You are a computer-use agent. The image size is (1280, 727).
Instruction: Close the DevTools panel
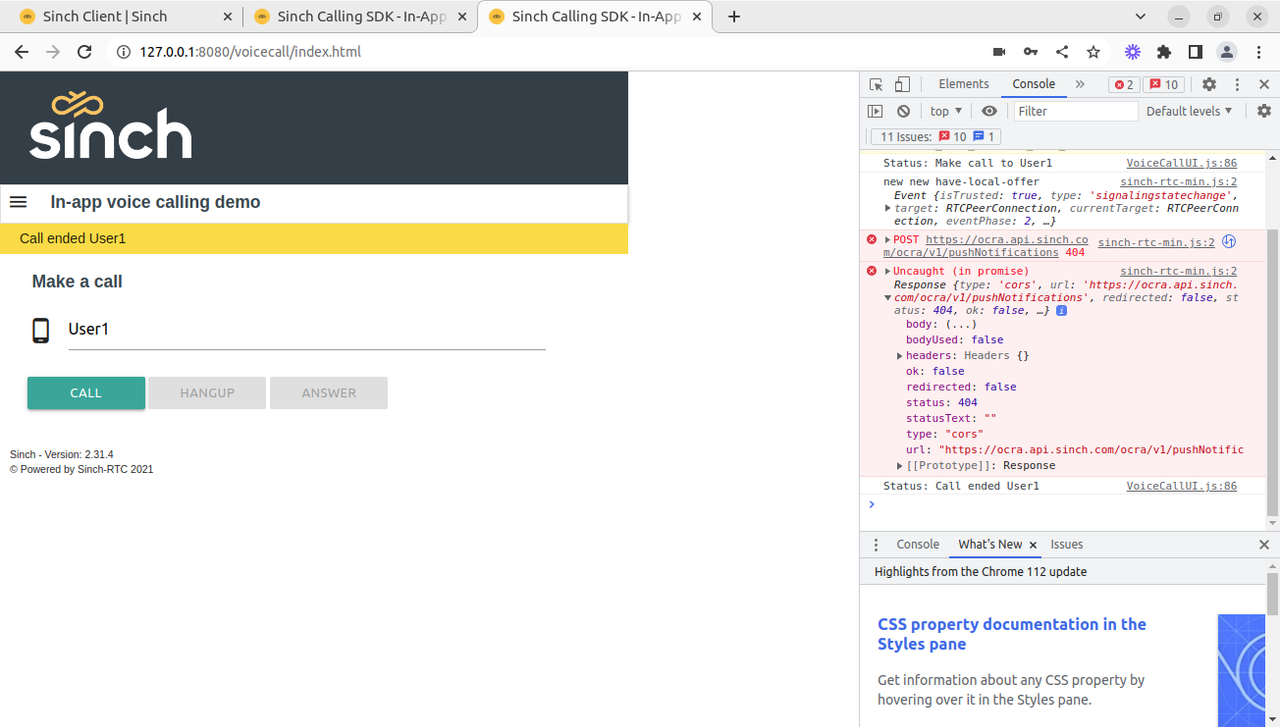(x=1264, y=85)
